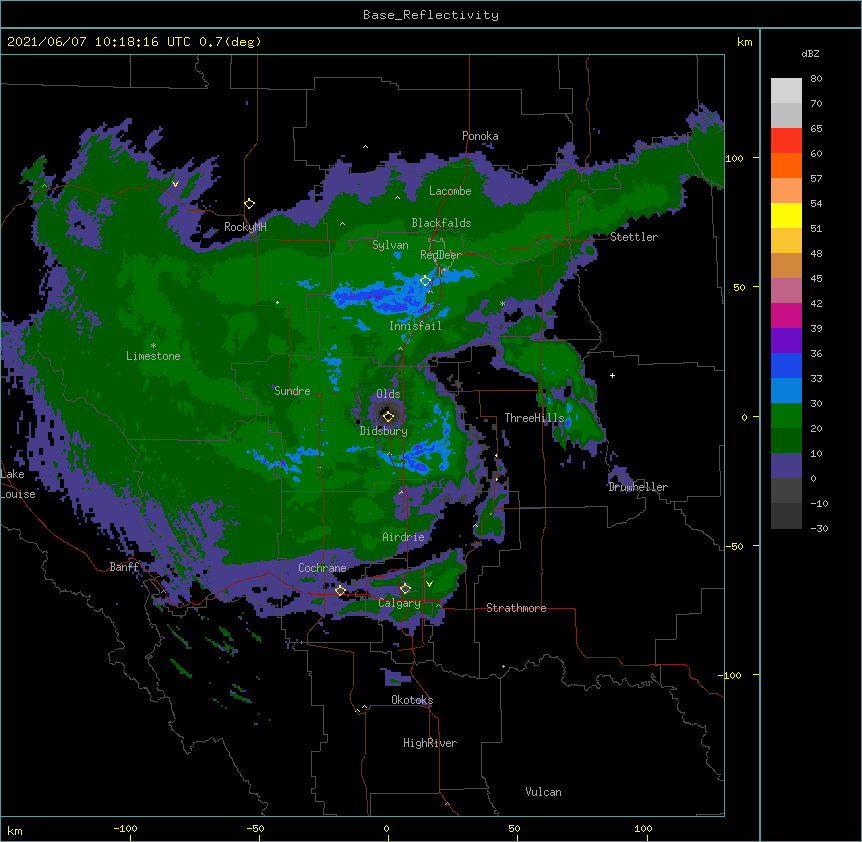
Task: Click the -100 tick on the bottom axis
Action: [x=125, y=828]
